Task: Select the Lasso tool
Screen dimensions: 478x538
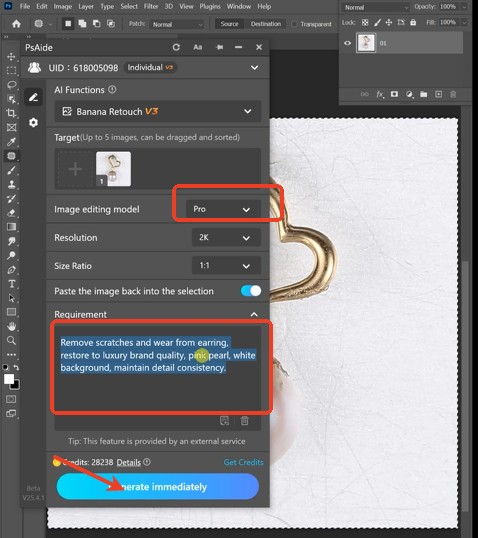Action: [x=11, y=85]
